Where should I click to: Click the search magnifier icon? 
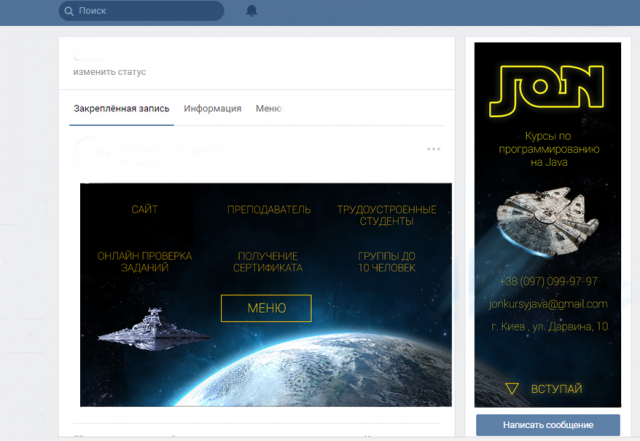point(69,11)
